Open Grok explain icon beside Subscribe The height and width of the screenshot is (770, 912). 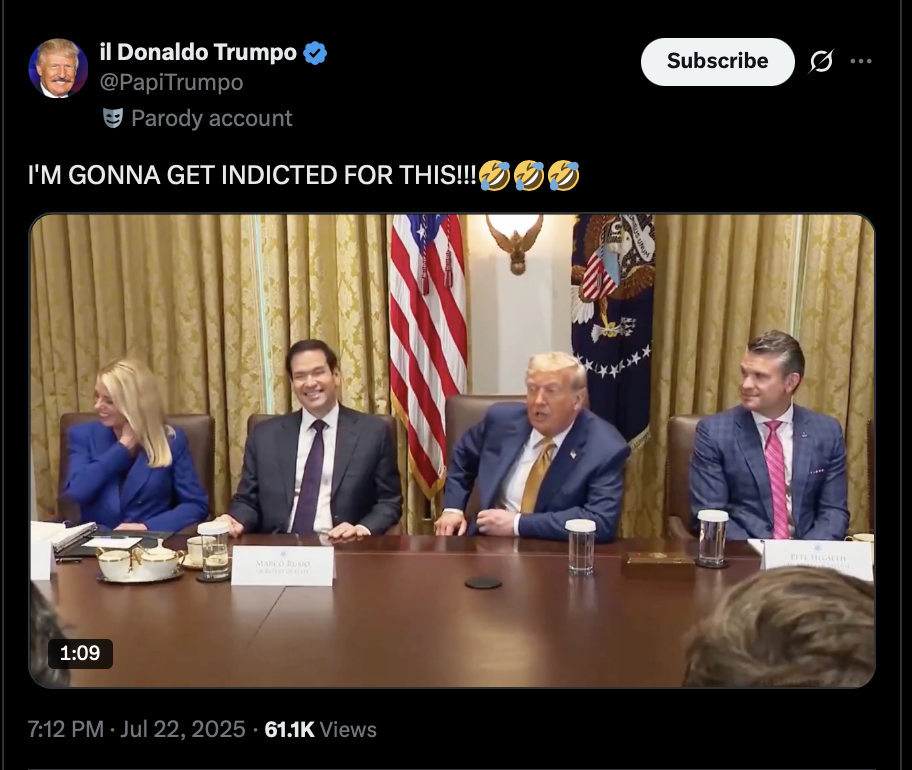click(821, 61)
